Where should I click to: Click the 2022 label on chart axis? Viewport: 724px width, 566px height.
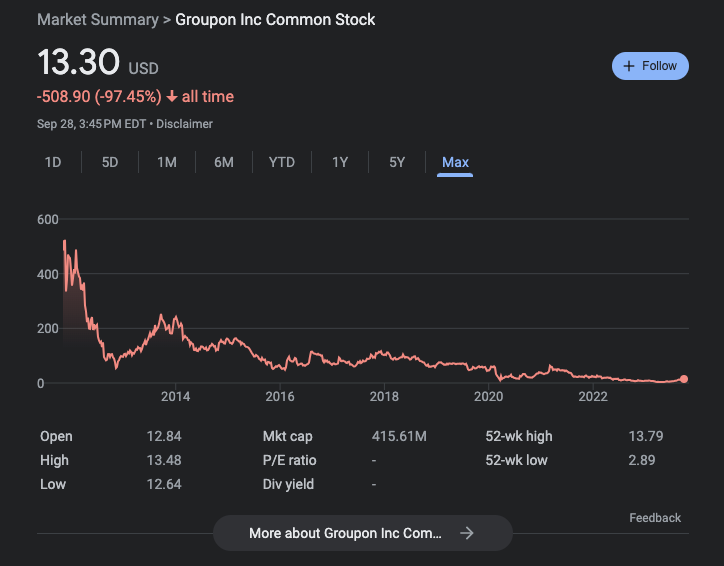[593, 397]
